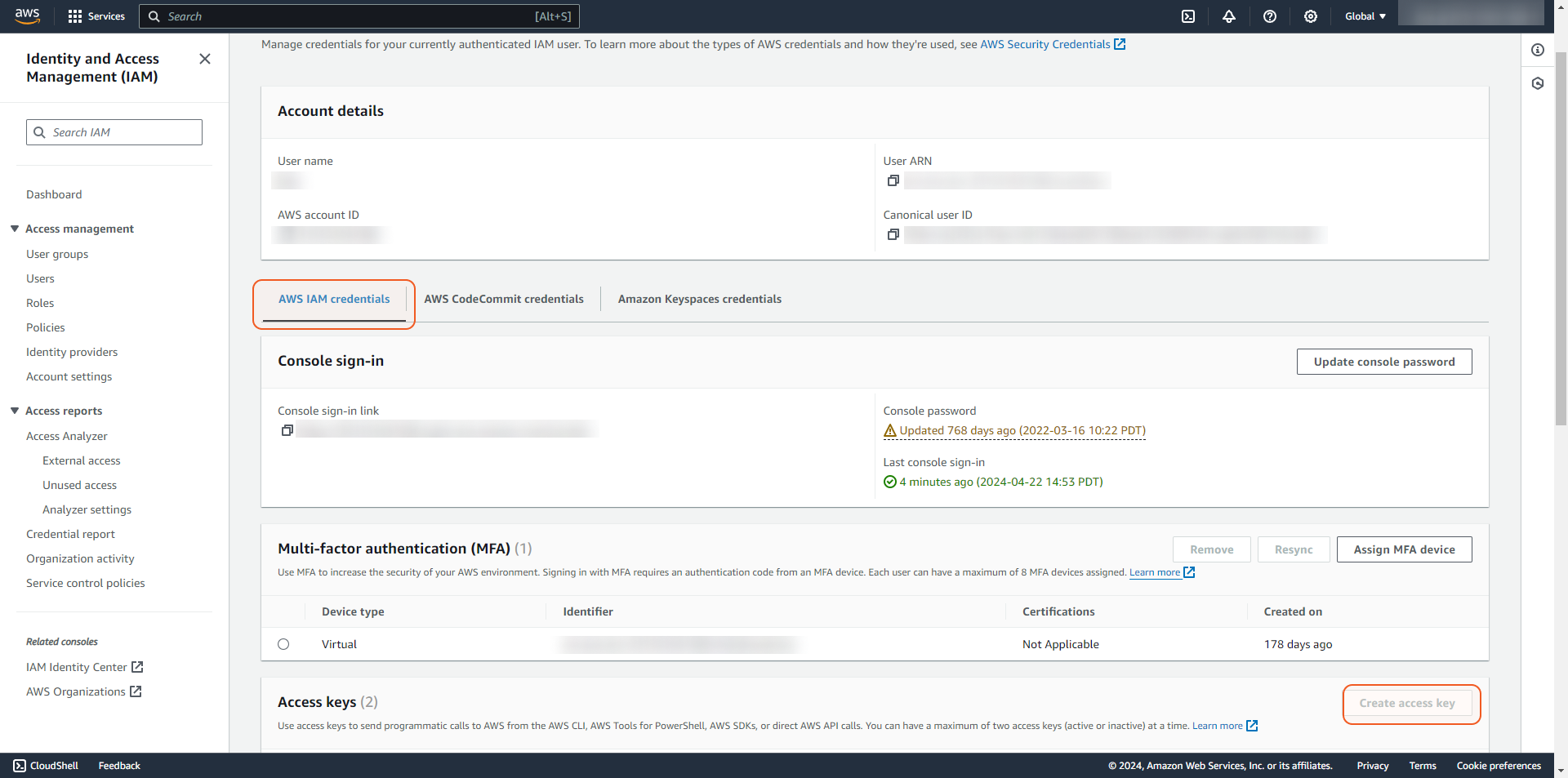Switch to AWS CodeCommit credentials tab
Screen dimensions: 1568x778
(504, 299)
